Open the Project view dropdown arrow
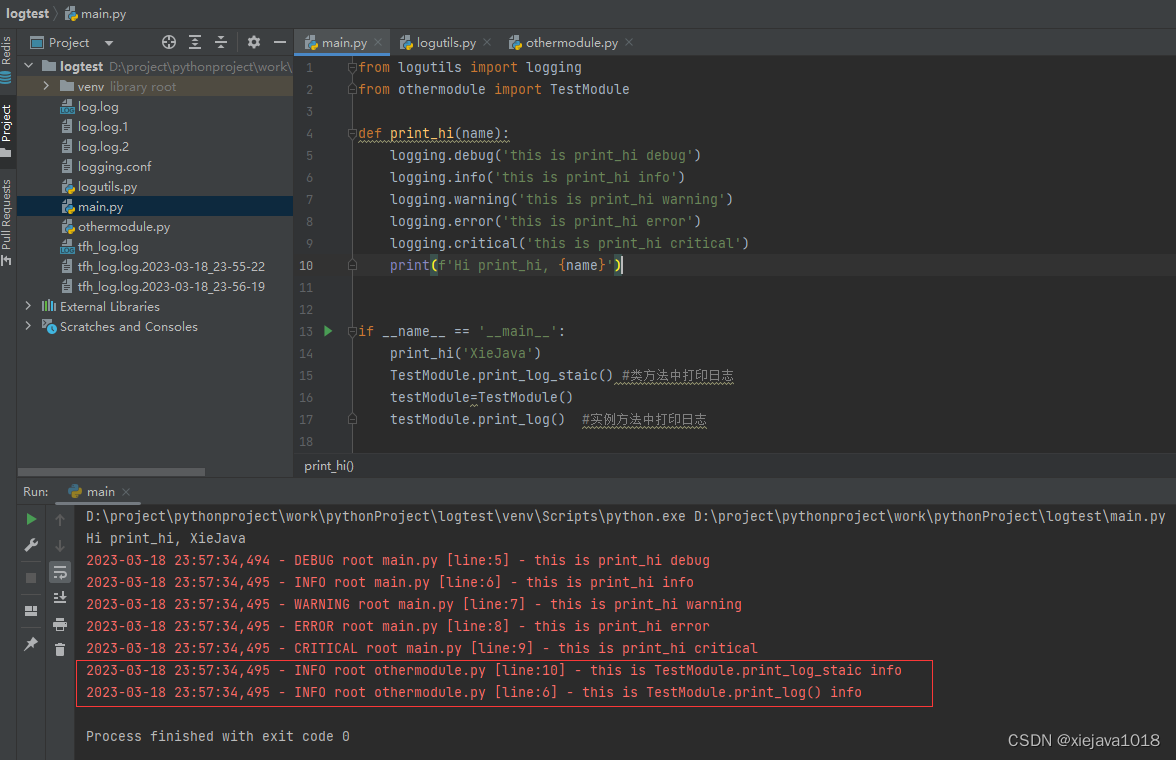1176x760 pixels. pyautogui.click(x=109, y=43)
